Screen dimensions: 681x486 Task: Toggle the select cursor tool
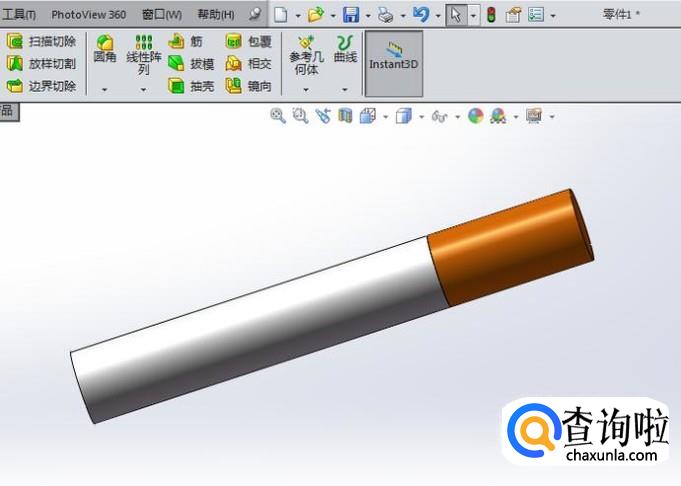coord(456,15)
